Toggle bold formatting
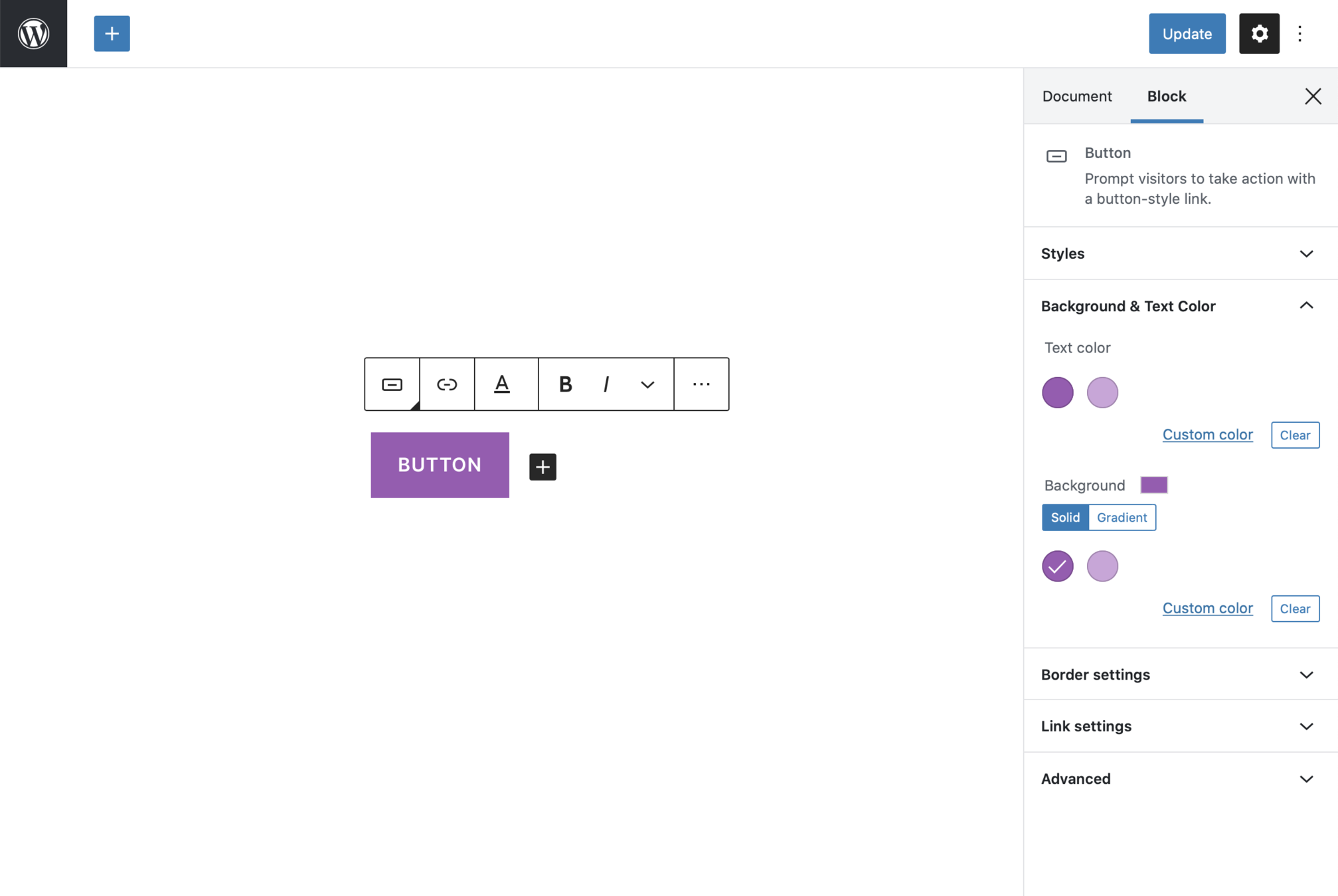Viewport: 1338px width, 896px height. pos(565,384)
